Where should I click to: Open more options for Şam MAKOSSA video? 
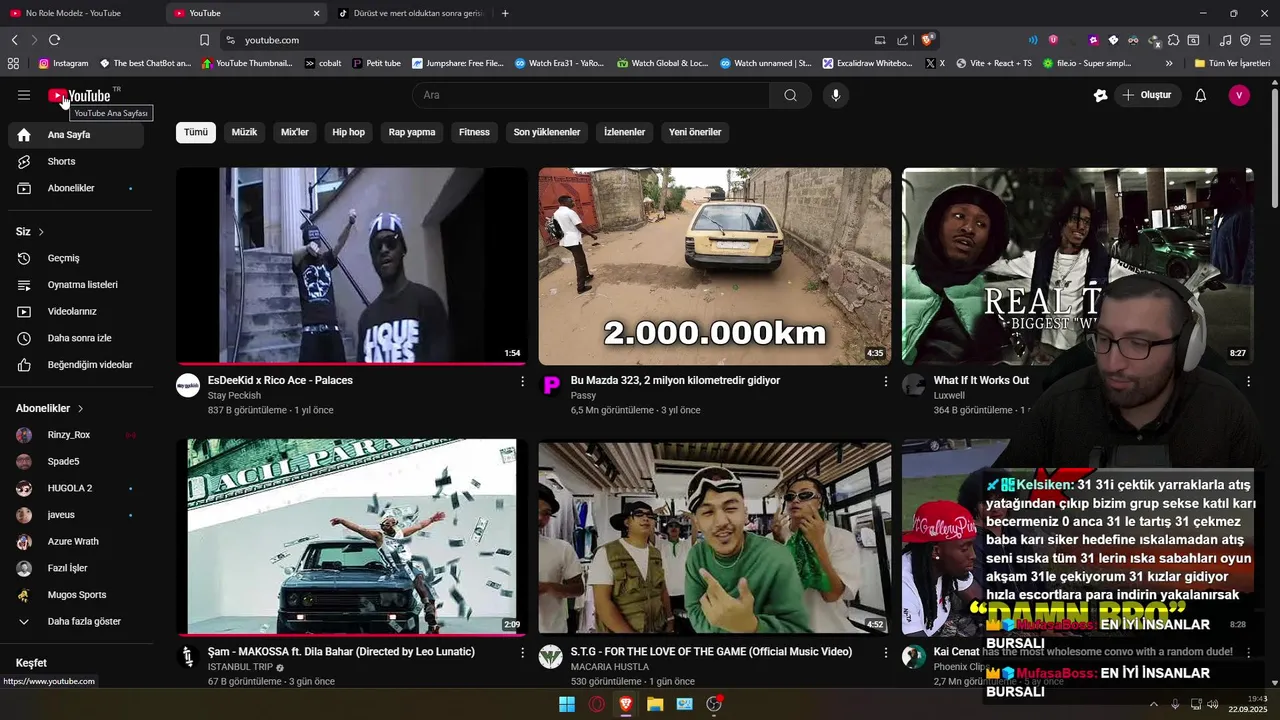click(522, 652)
